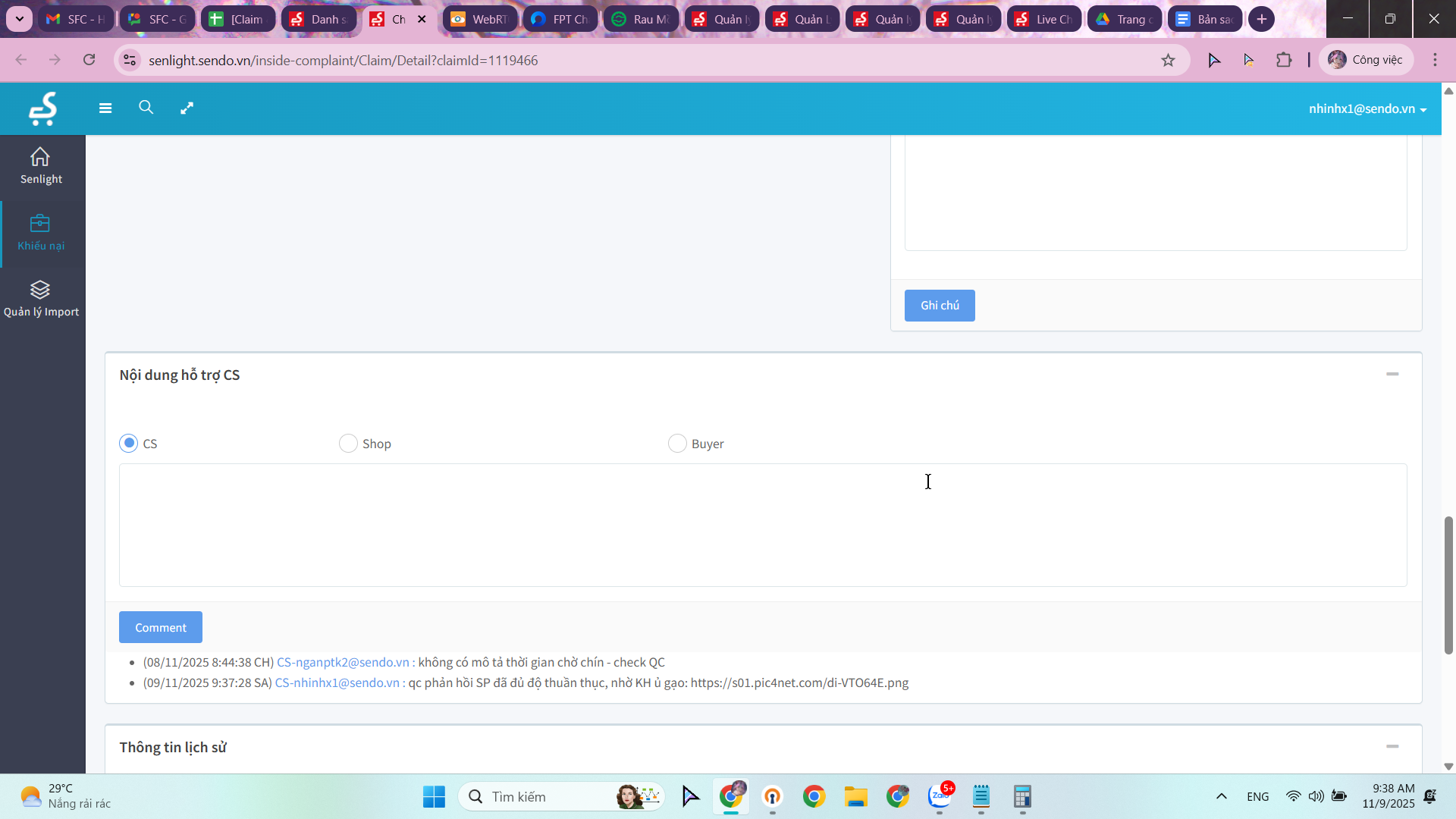Select the CS radio button
The width and height of the screenshot is (1456, 819).
(129, 444)
